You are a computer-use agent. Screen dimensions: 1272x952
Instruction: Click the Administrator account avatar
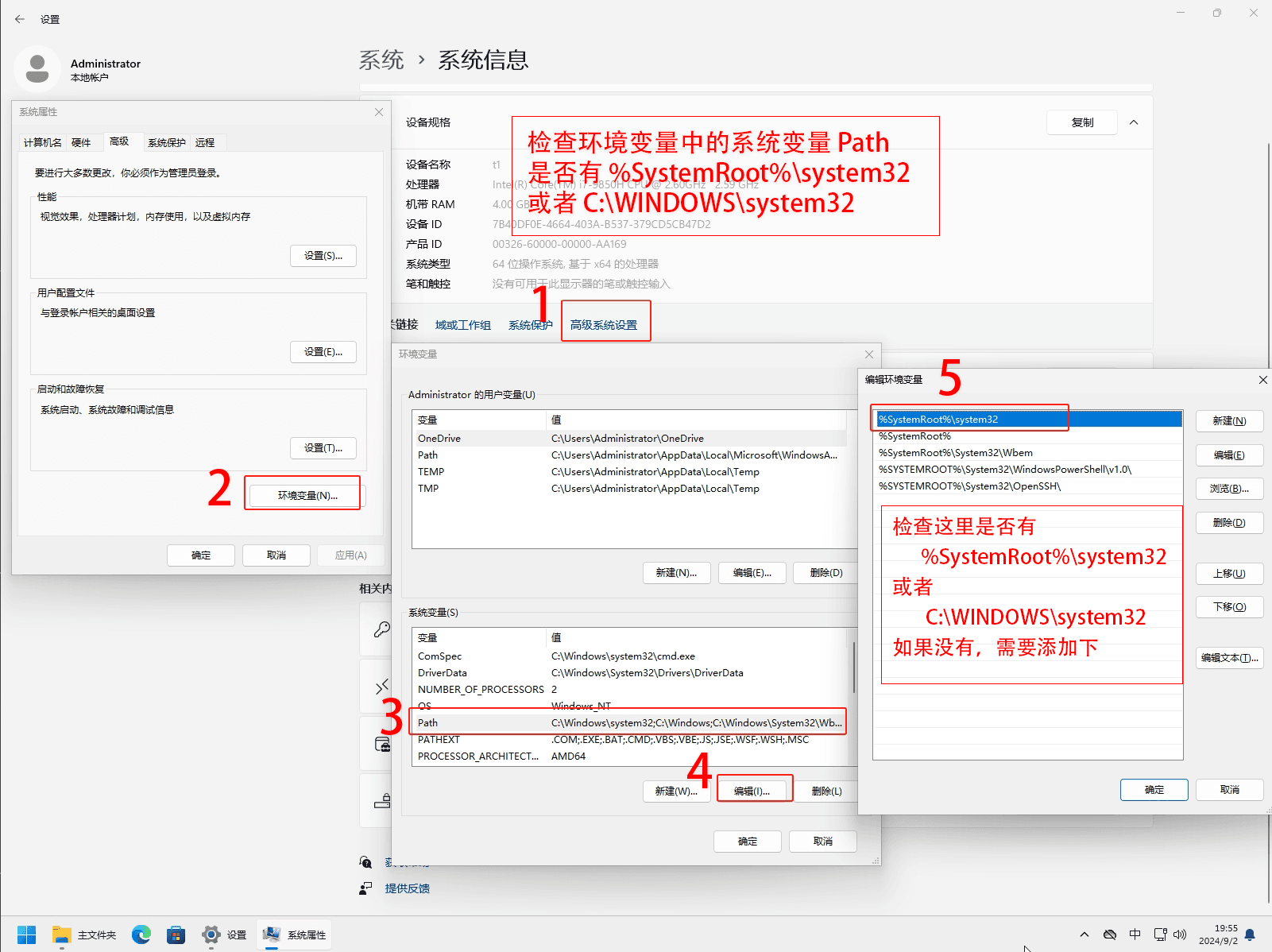37,69
